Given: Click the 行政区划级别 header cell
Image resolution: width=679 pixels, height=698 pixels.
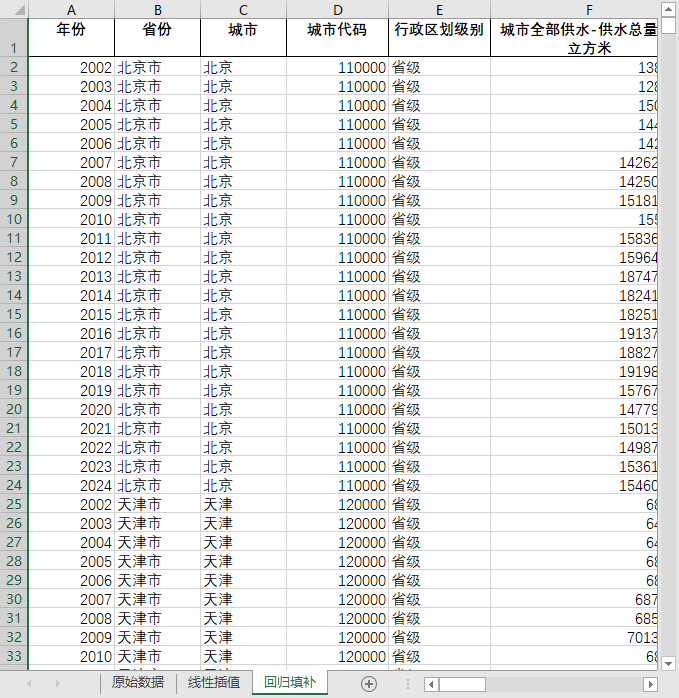Looking at the screenshot, I should coord(439,38).
